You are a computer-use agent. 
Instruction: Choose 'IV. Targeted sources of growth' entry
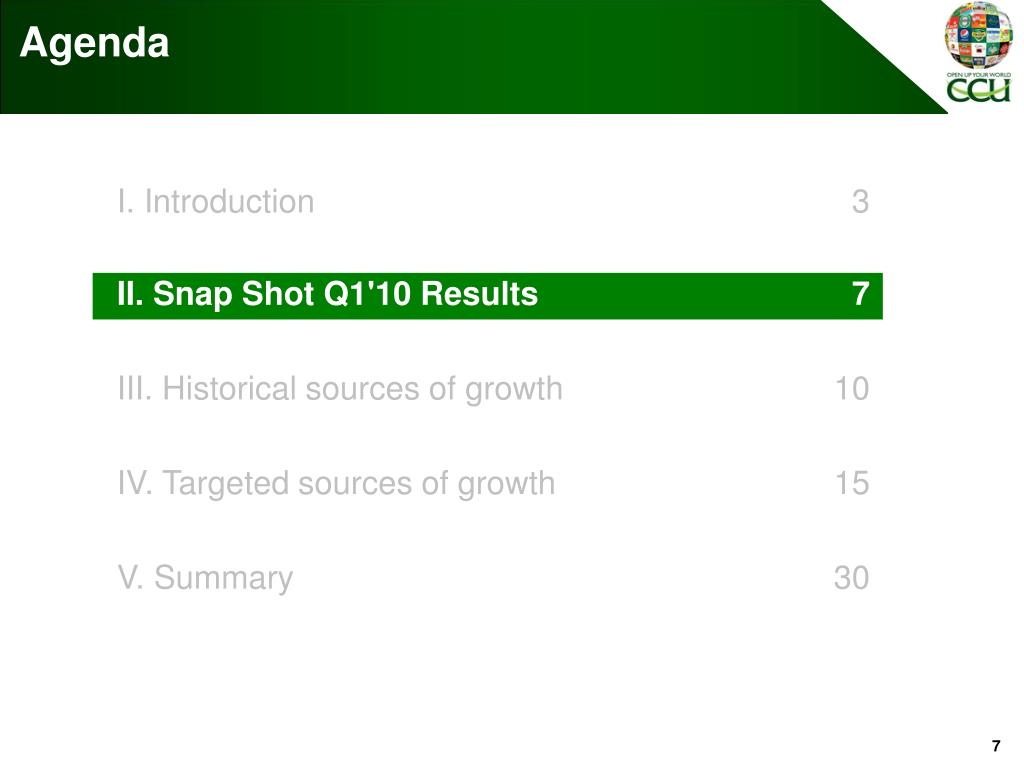point(336,484)
